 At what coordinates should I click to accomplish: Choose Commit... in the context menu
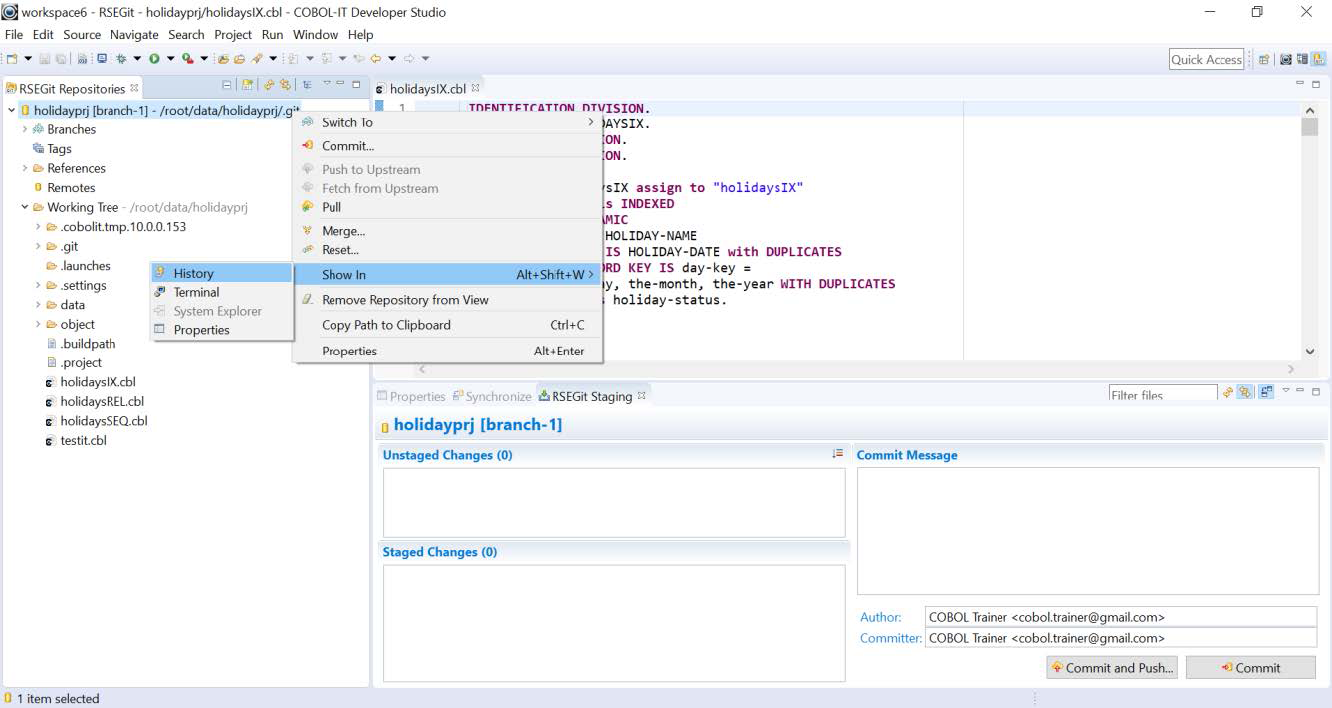347,146
